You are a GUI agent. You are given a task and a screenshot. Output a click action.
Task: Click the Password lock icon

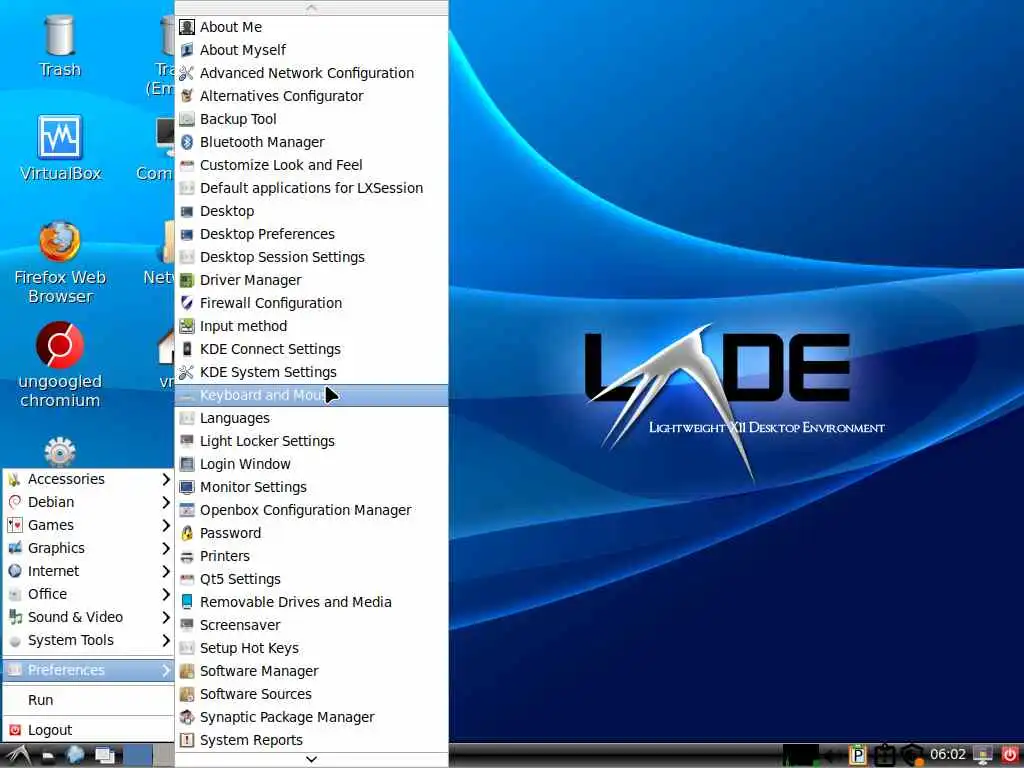point(187,533)
